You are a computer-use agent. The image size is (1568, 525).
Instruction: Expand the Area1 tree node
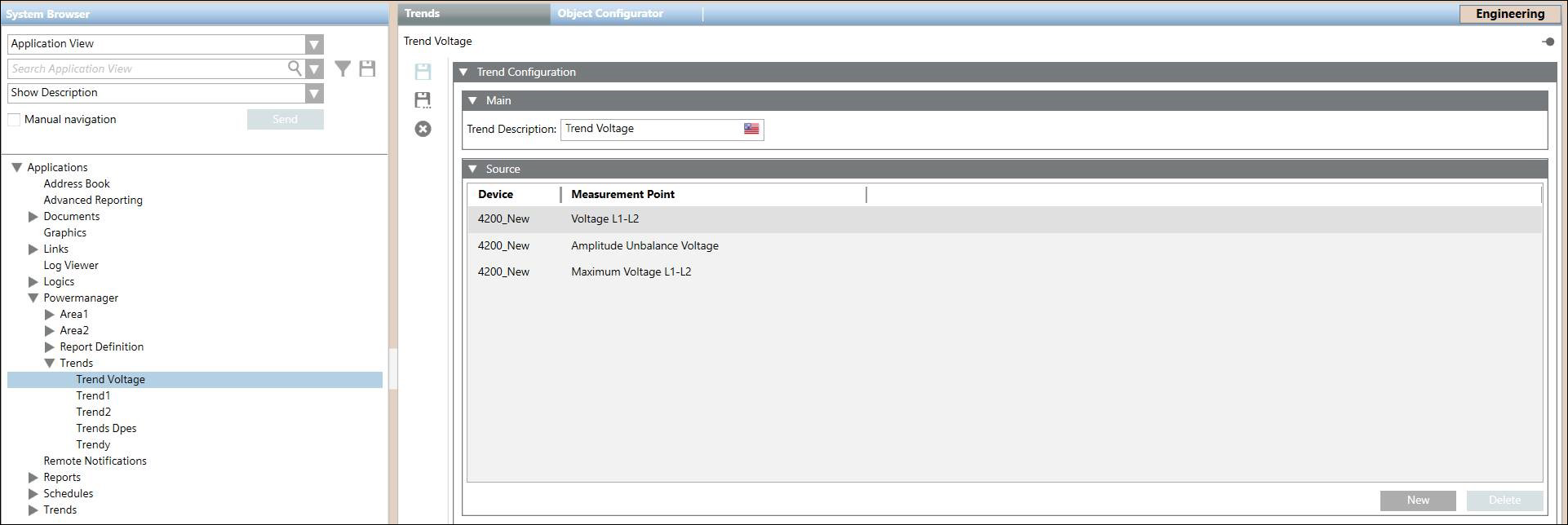(50, 315)
